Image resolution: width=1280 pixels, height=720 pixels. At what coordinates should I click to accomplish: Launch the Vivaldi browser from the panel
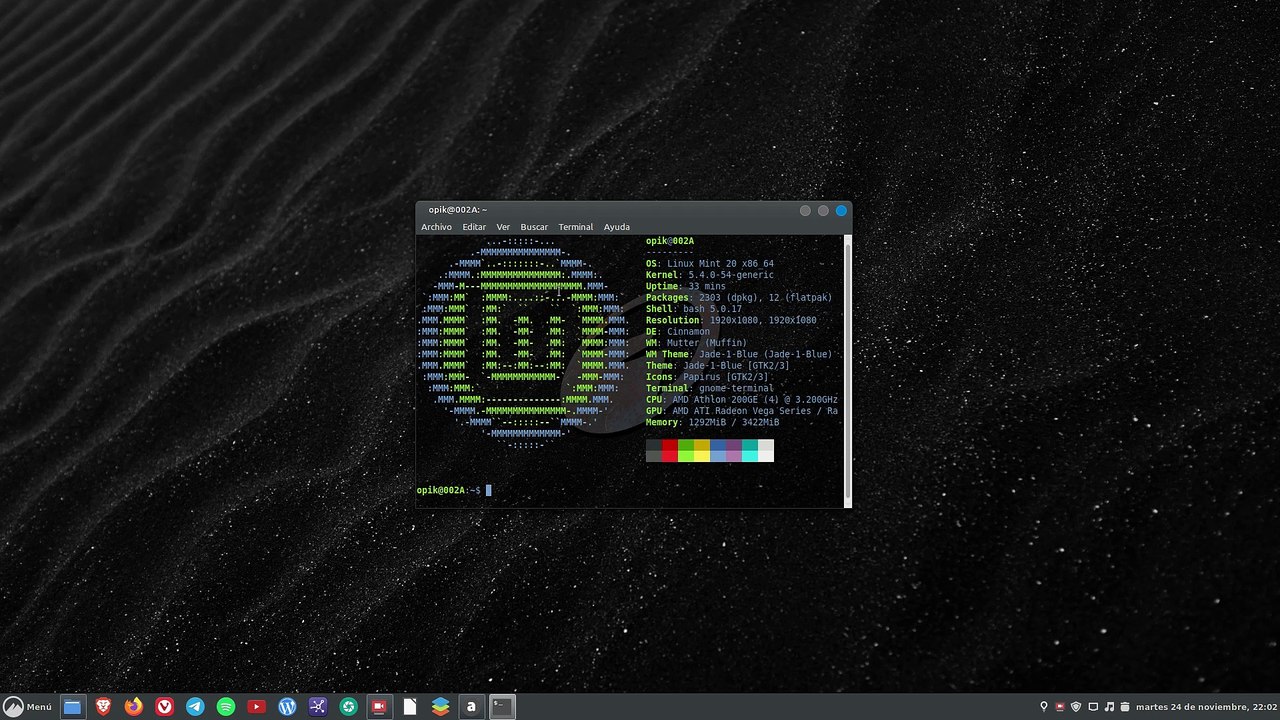tap(164, 707)
